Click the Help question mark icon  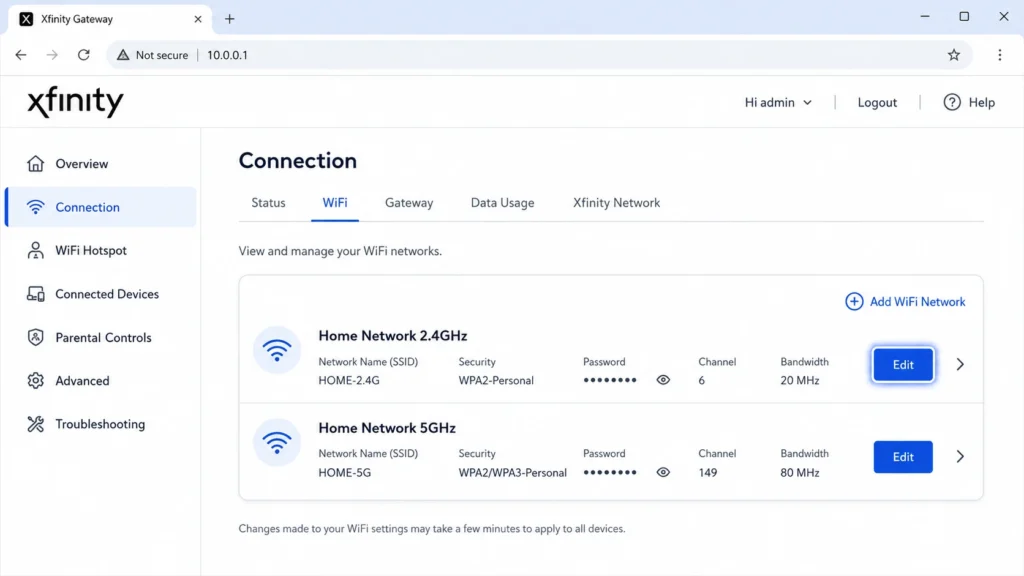point(952,103)
